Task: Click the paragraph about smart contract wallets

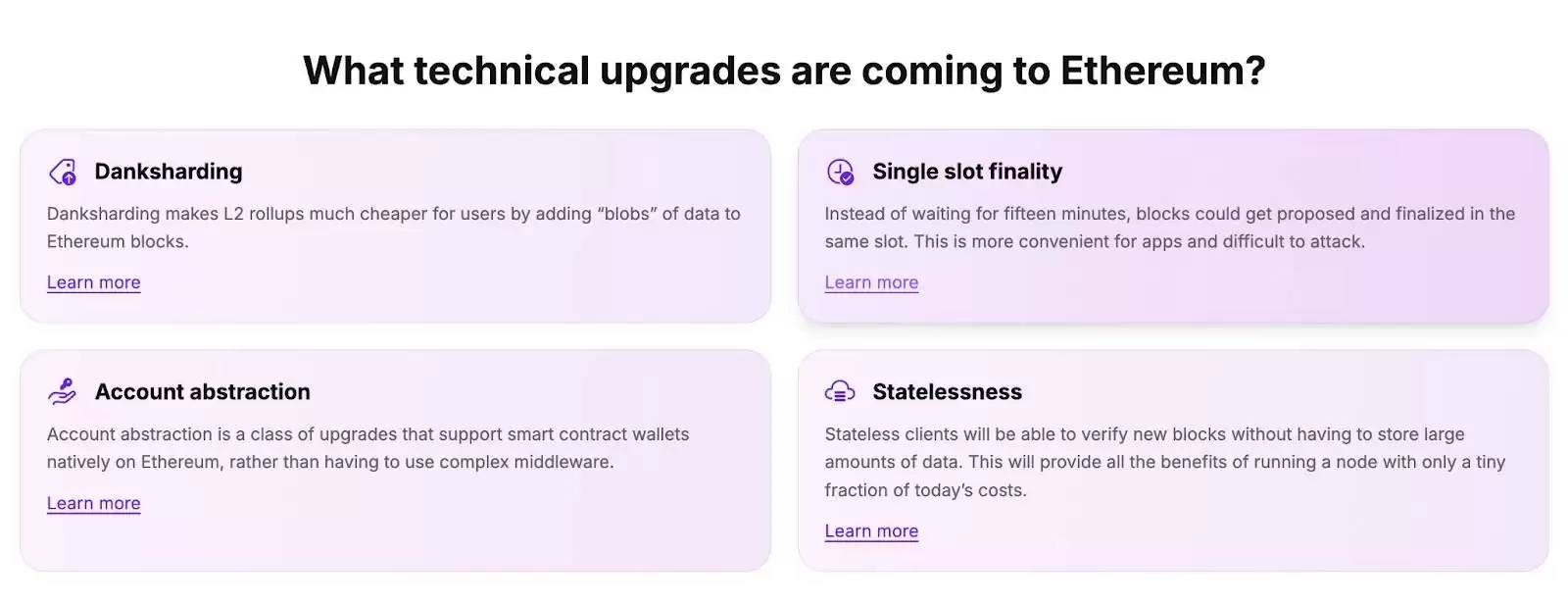Action: coord(368,448)
